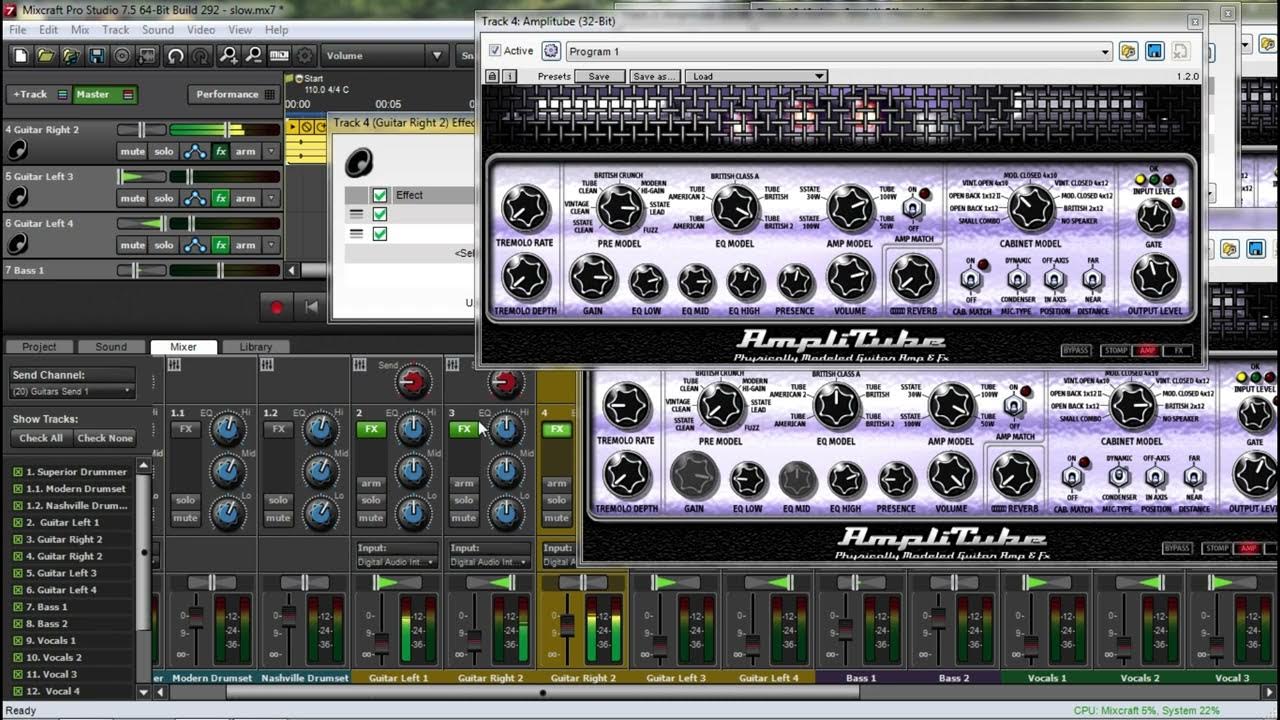Click the Redo toolbar icon

tap(201, 56)
